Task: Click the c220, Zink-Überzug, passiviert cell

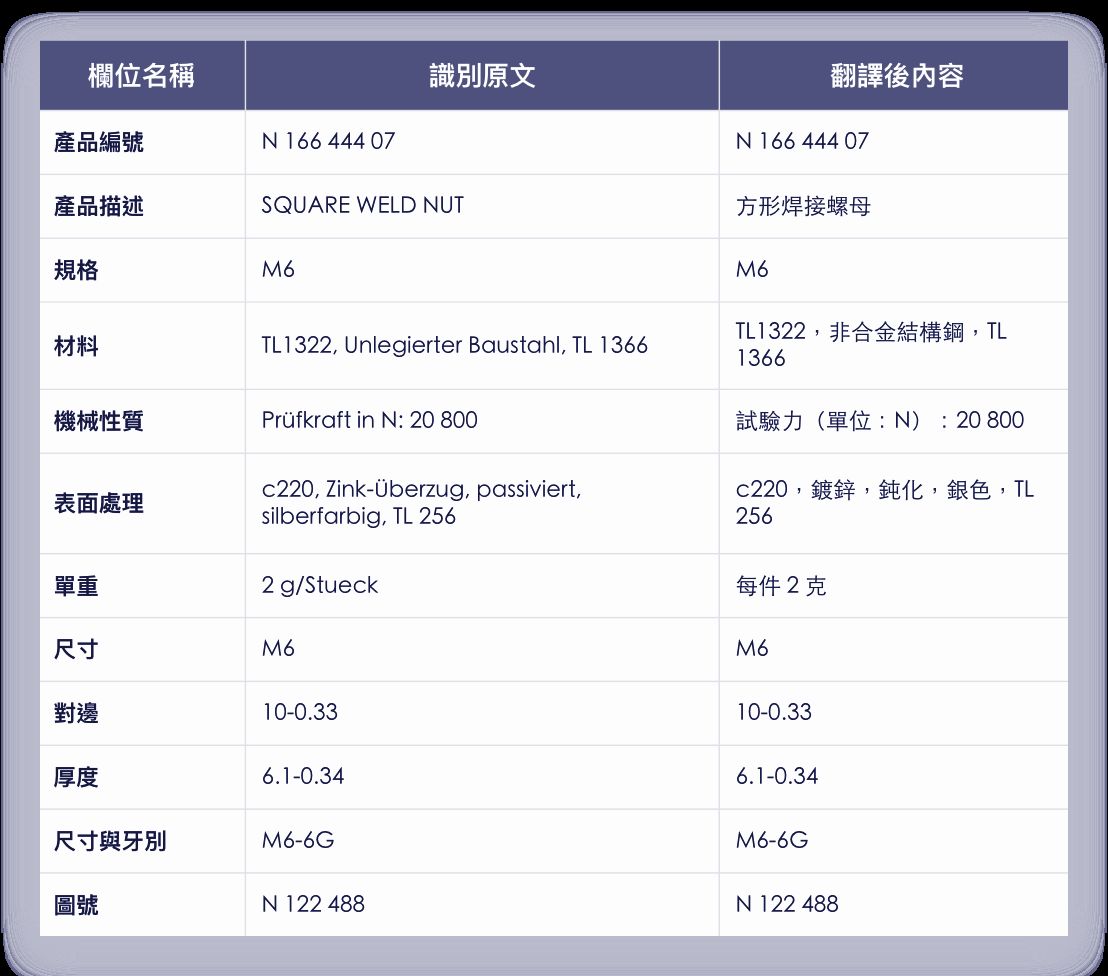Action: click(x=482, y=503)
